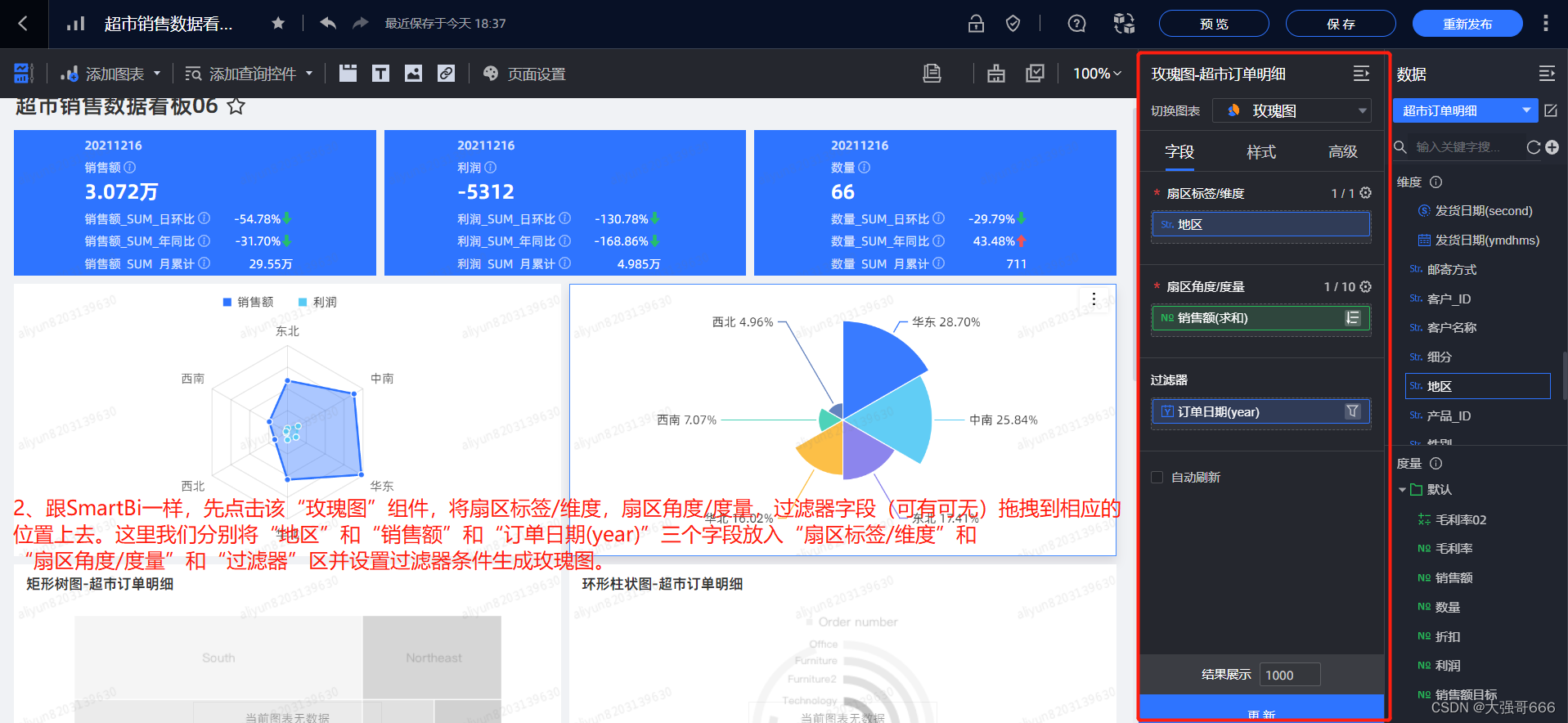Select the 客户名称 dimension field
Viewport: 1568px width, 723px height.
point(1452,327)
